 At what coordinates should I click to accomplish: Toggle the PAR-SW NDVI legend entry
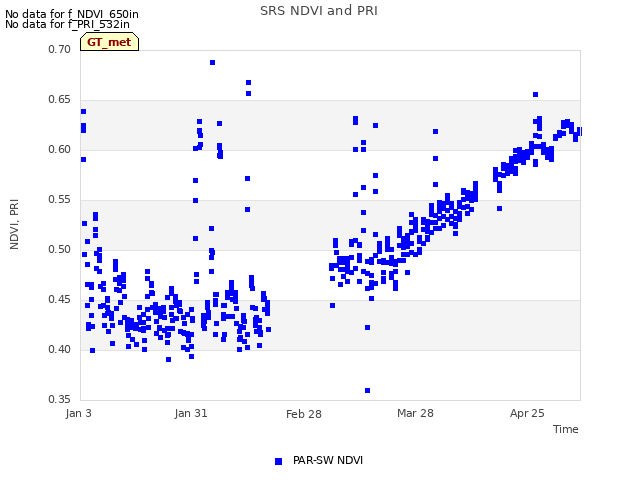pos(319,460)
